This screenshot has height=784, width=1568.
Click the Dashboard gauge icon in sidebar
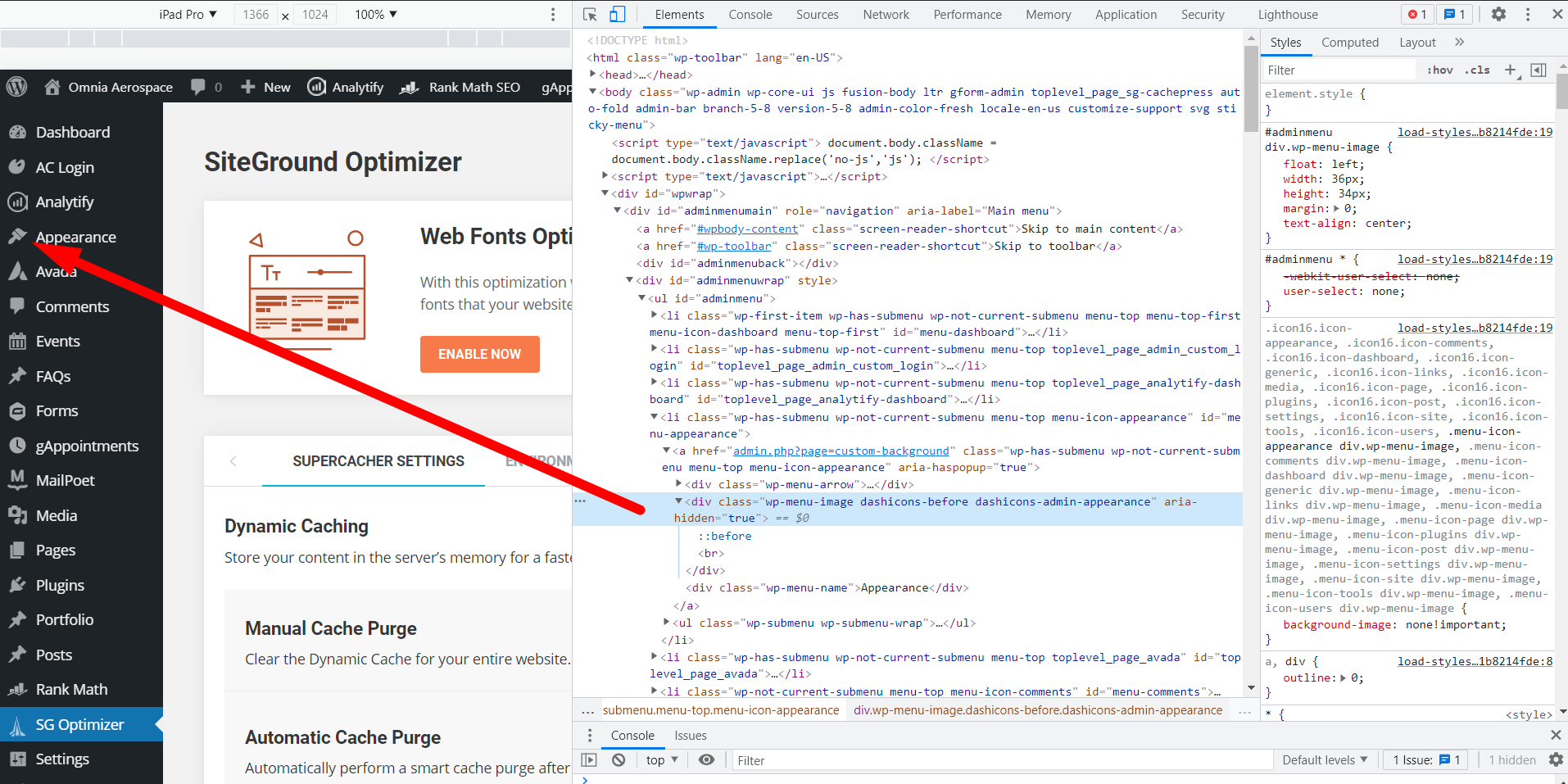17,132
